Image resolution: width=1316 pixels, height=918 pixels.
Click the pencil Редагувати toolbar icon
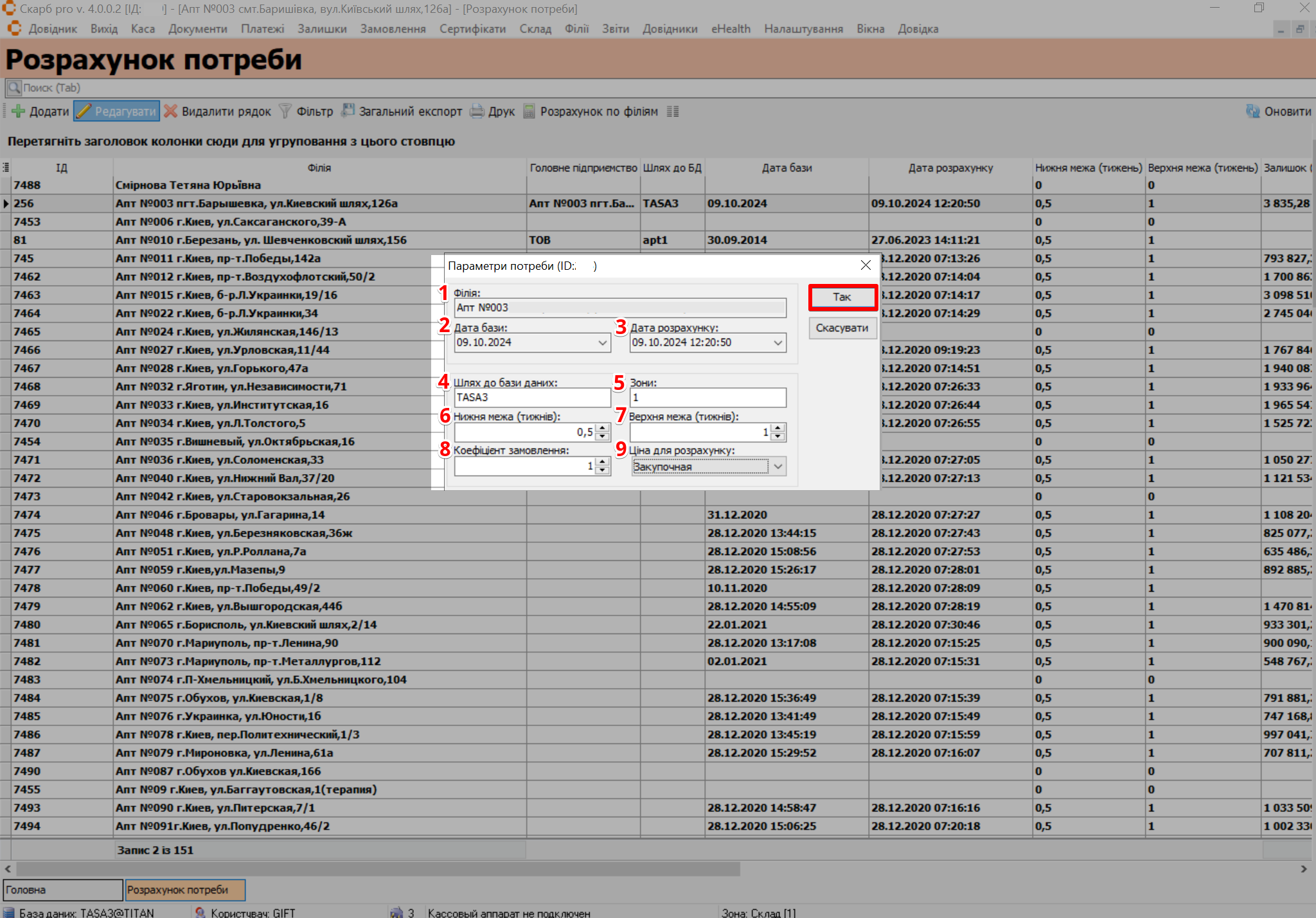[84, 111]
